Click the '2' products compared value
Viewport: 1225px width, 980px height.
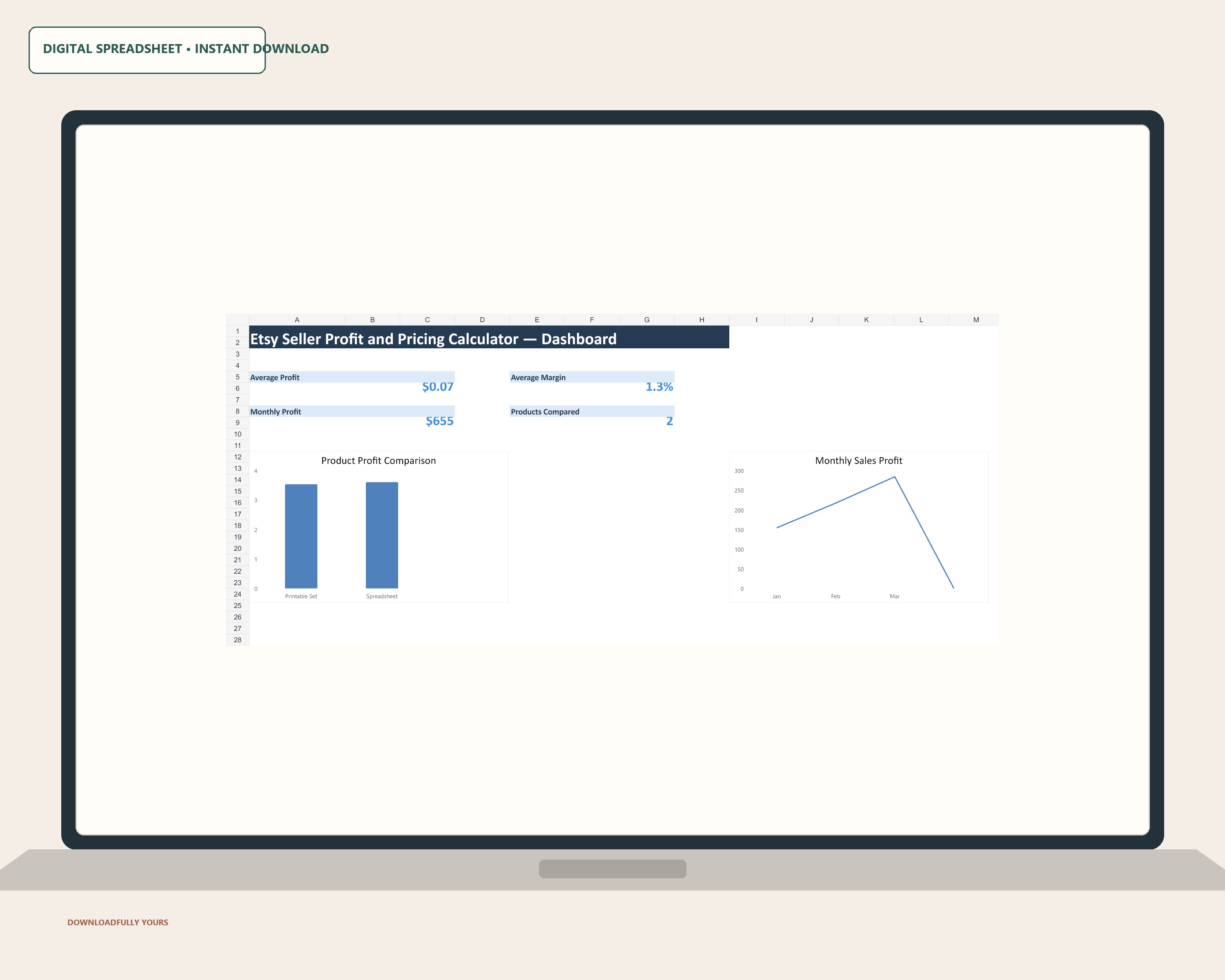point(669,421)
